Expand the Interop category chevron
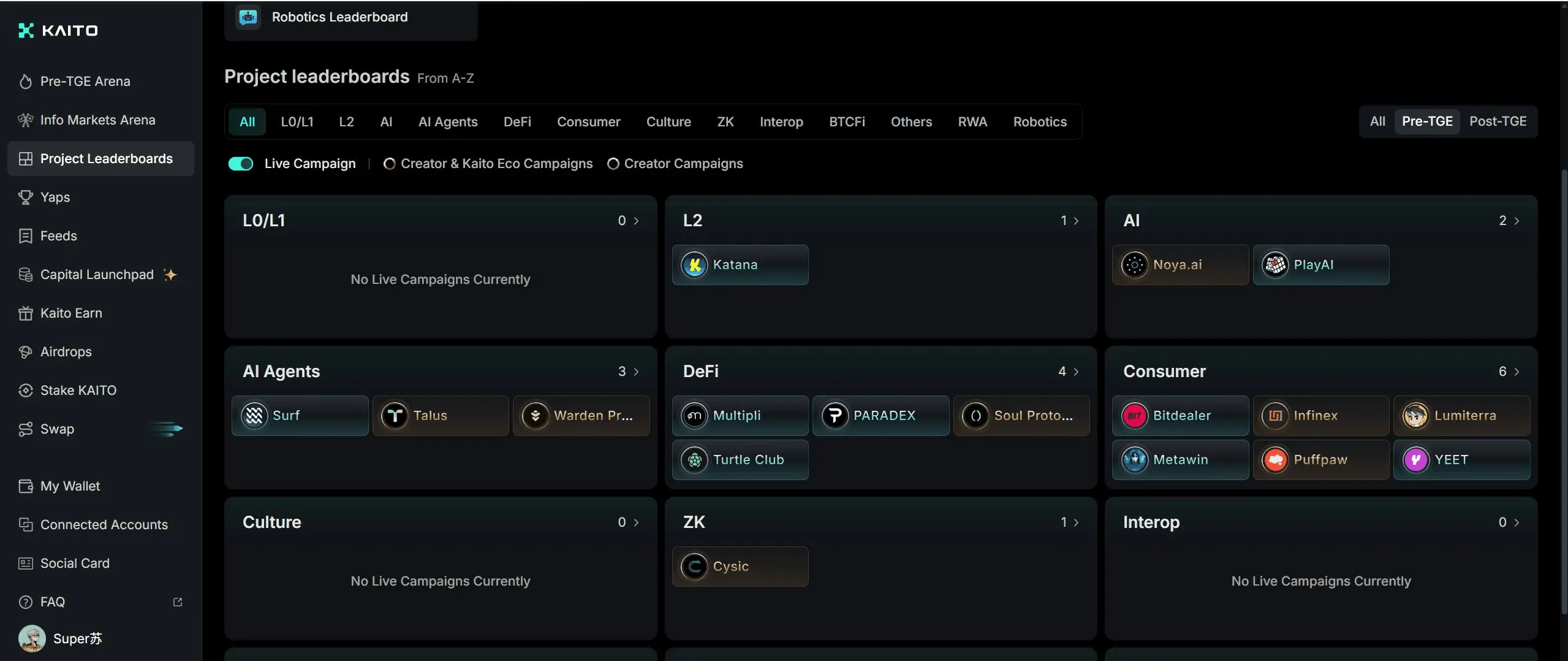This screenshot has height=661, width=1568. (x=1517, y=522)
